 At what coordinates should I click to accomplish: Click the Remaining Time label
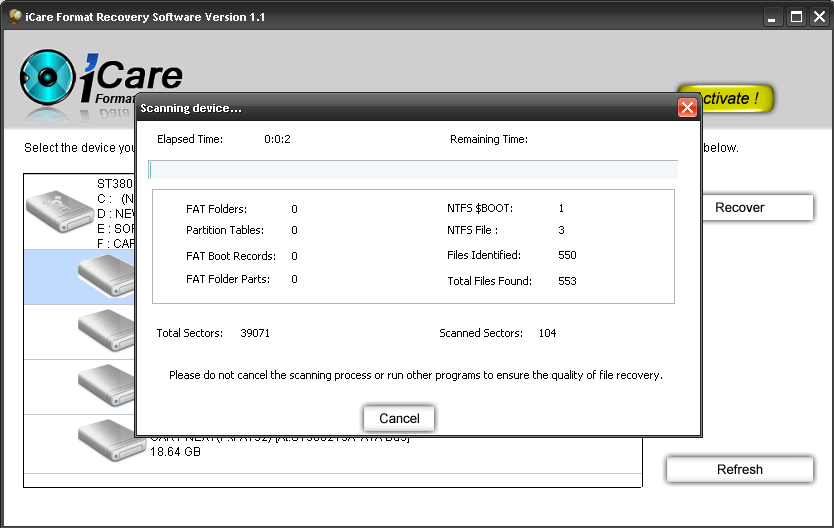tap(489, 139)
